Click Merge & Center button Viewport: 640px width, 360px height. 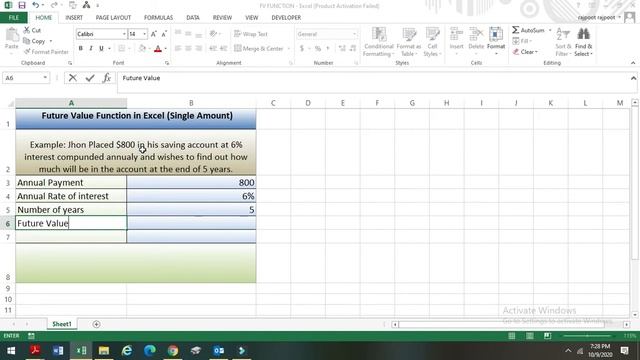259,49
